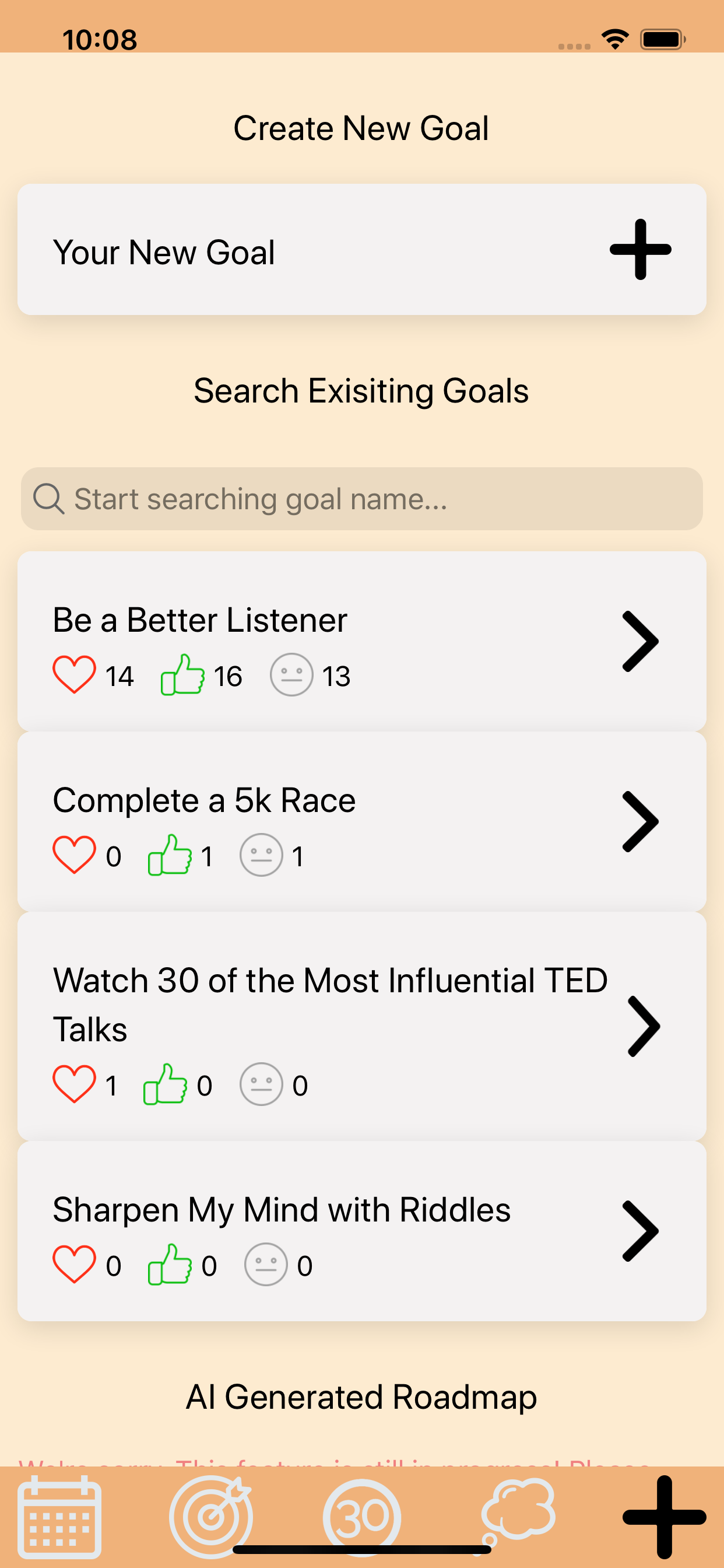This screenshot has height=1568, width=724.
Task: Open the calendar tab in bottom bar
Action: [59, 1515]
